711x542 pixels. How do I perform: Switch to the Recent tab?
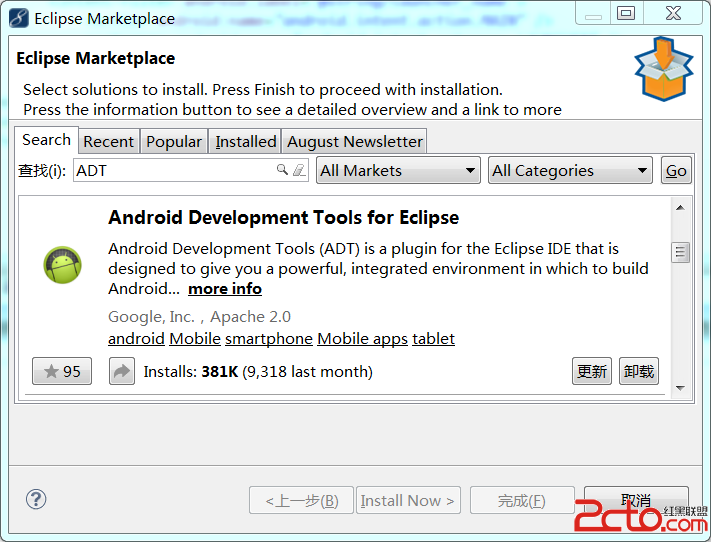point(109,142)
